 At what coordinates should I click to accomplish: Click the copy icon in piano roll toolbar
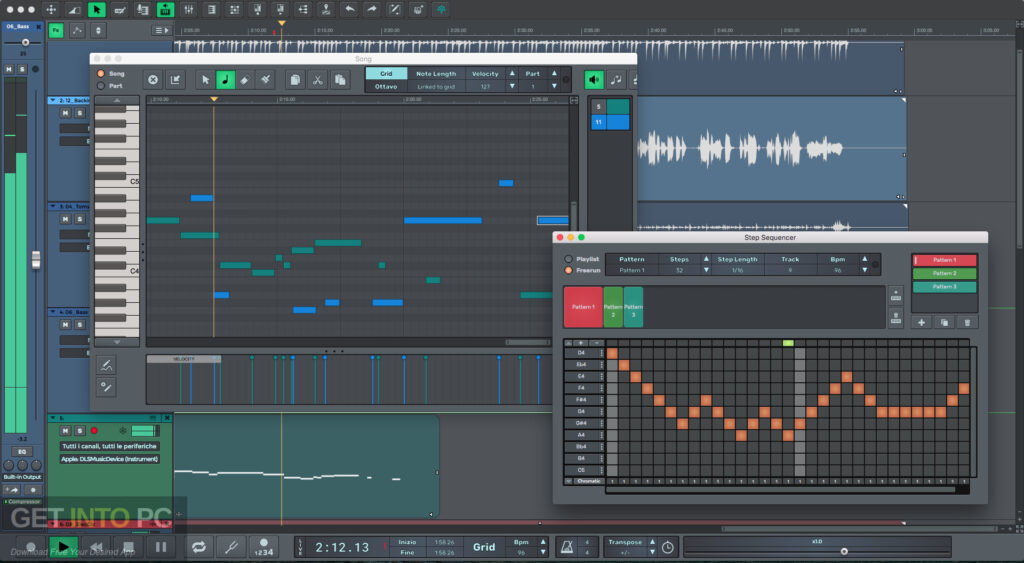[295, 80]
